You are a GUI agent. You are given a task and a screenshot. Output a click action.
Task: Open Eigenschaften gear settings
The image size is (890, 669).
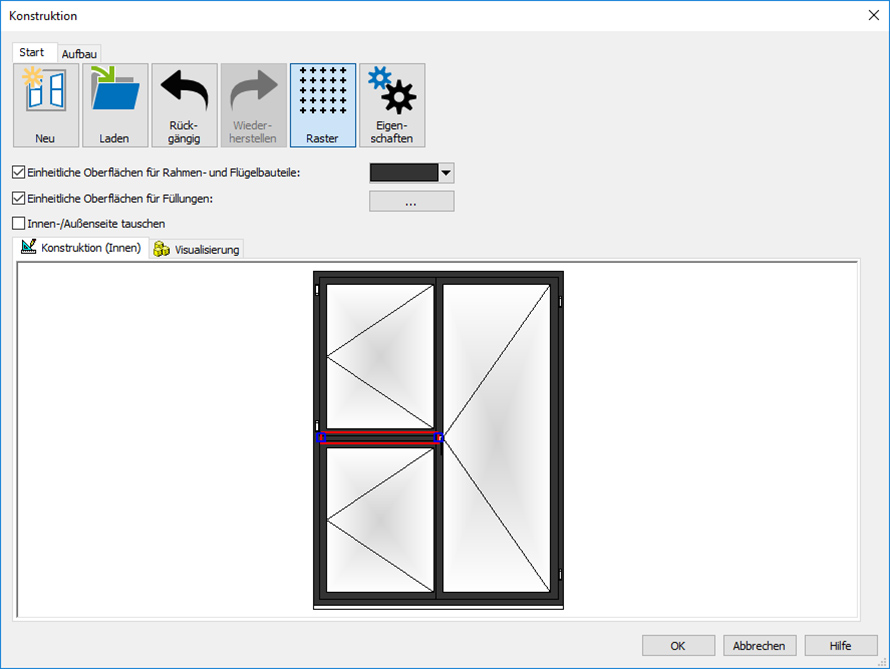(392, 105)
